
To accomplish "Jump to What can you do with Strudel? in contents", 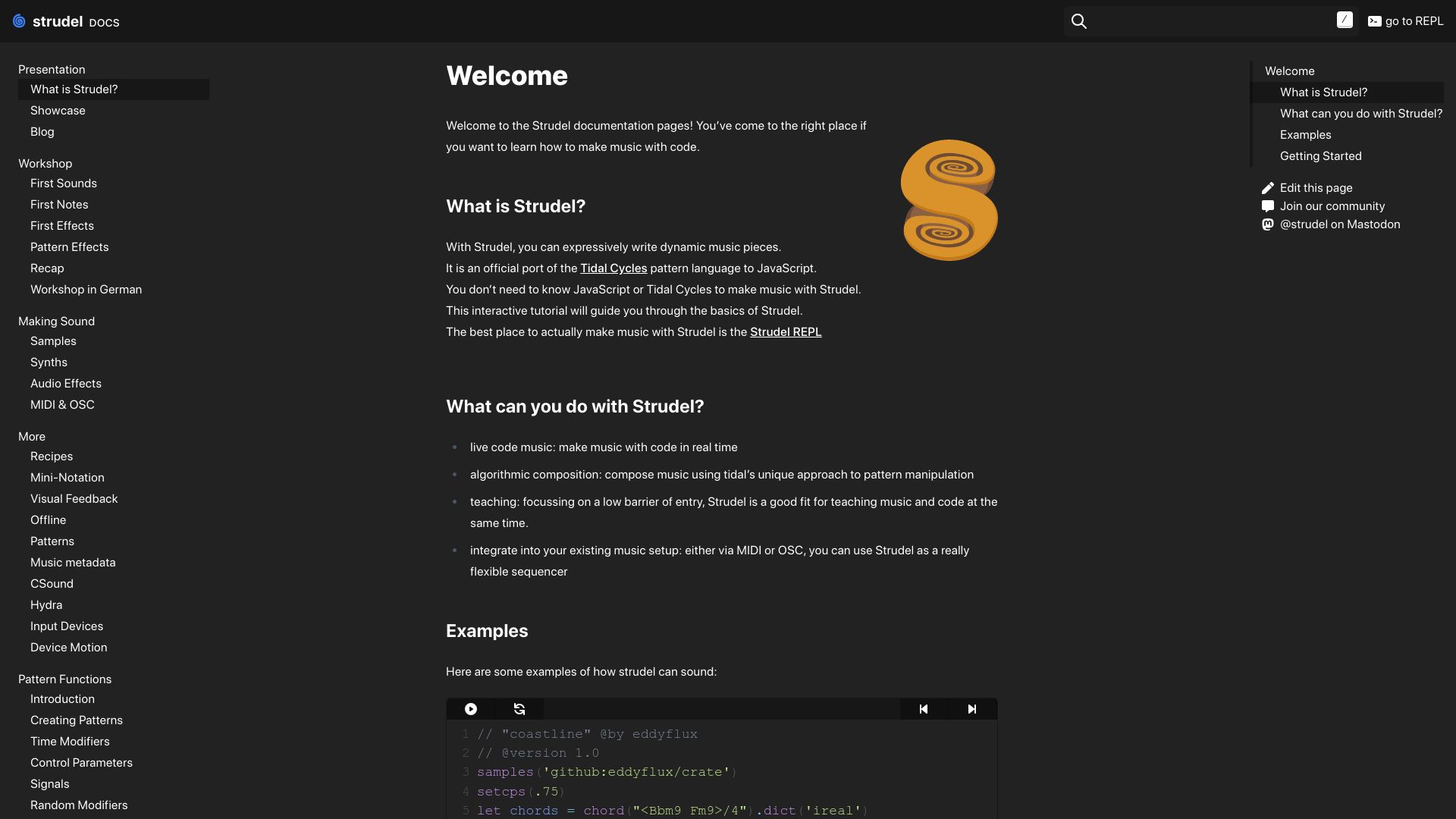I will (1361, 114).
